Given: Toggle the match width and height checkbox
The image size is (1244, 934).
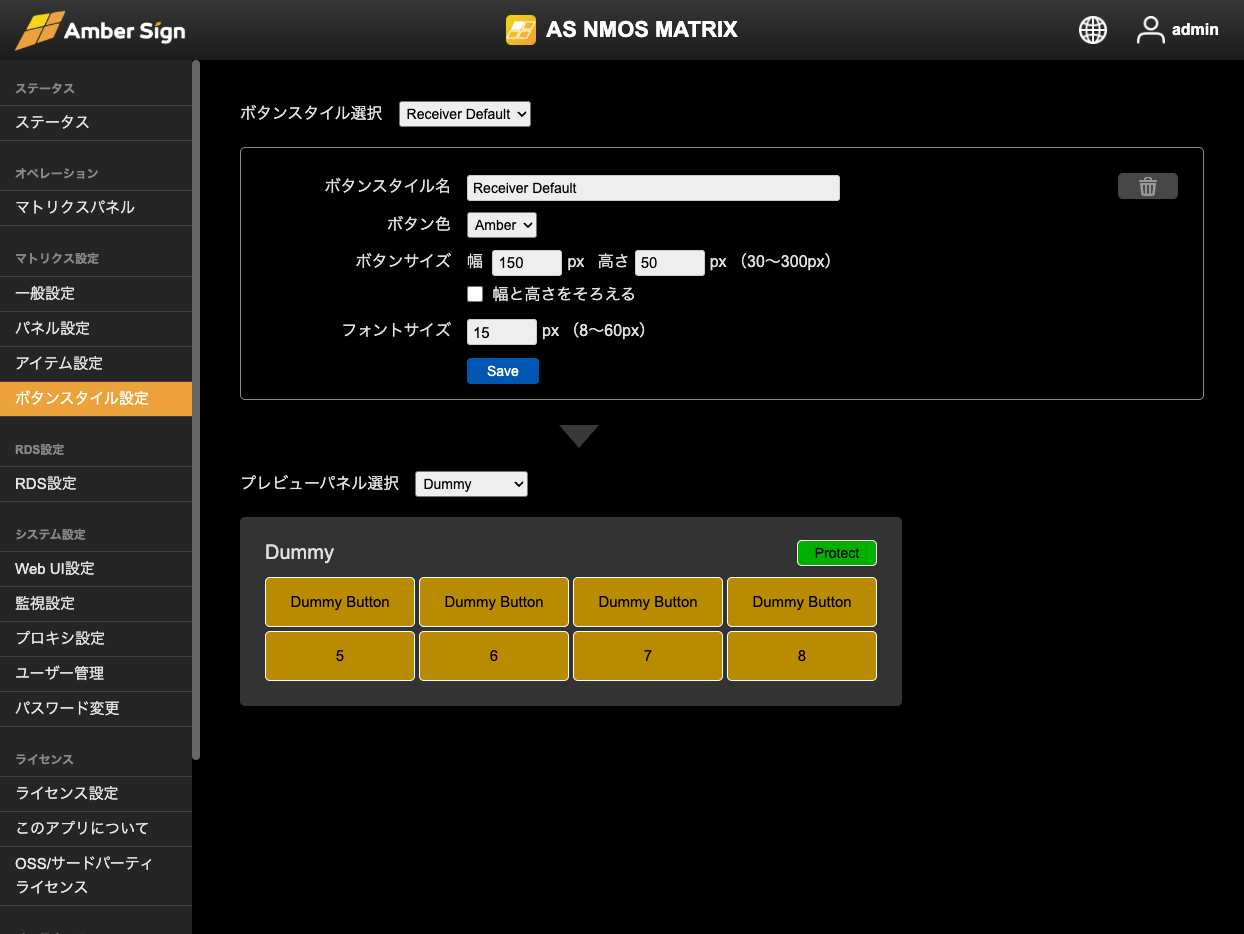Looking at the screenshot, I should tap(476, 294).
